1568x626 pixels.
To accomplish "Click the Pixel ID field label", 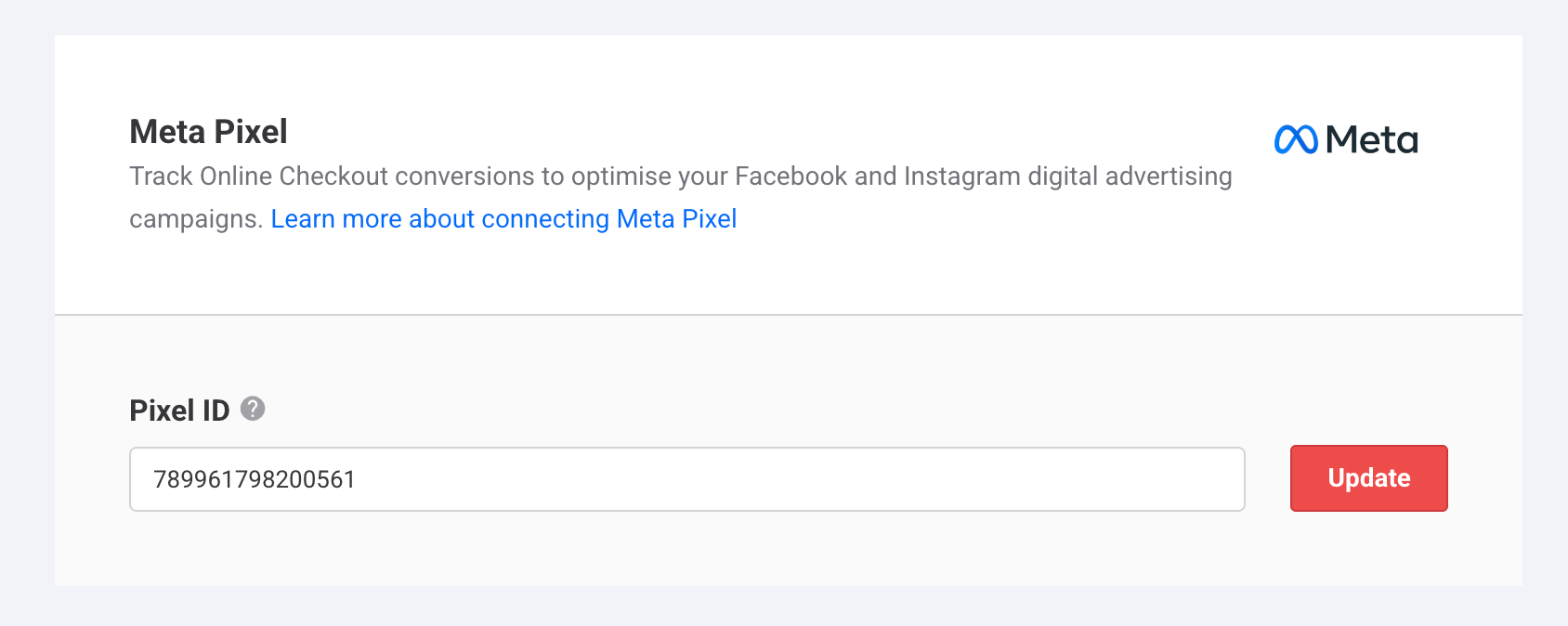I will 179,411.
